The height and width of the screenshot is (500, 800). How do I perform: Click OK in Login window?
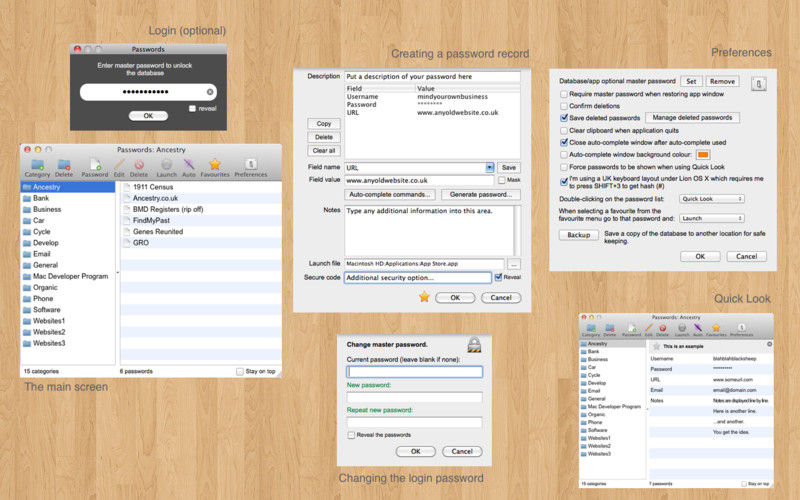point(148,116)
